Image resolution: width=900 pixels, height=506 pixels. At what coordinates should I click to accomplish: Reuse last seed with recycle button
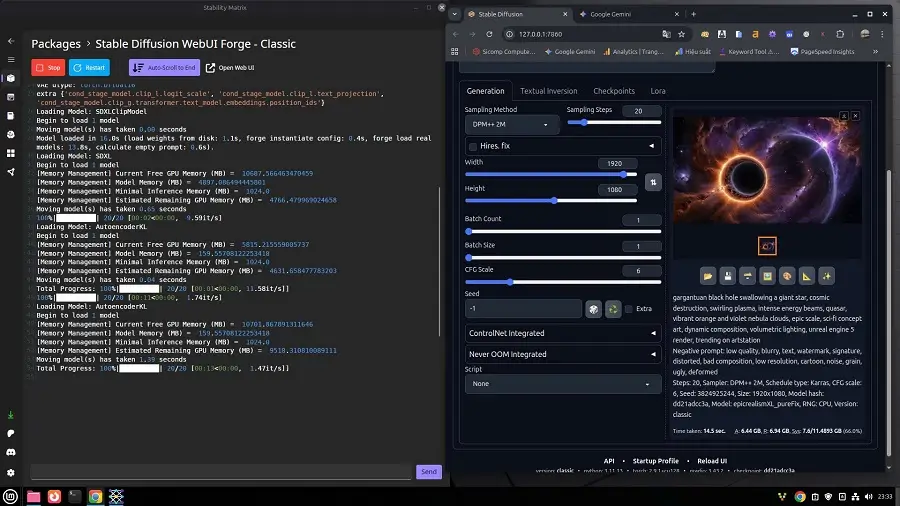[613, 309]
